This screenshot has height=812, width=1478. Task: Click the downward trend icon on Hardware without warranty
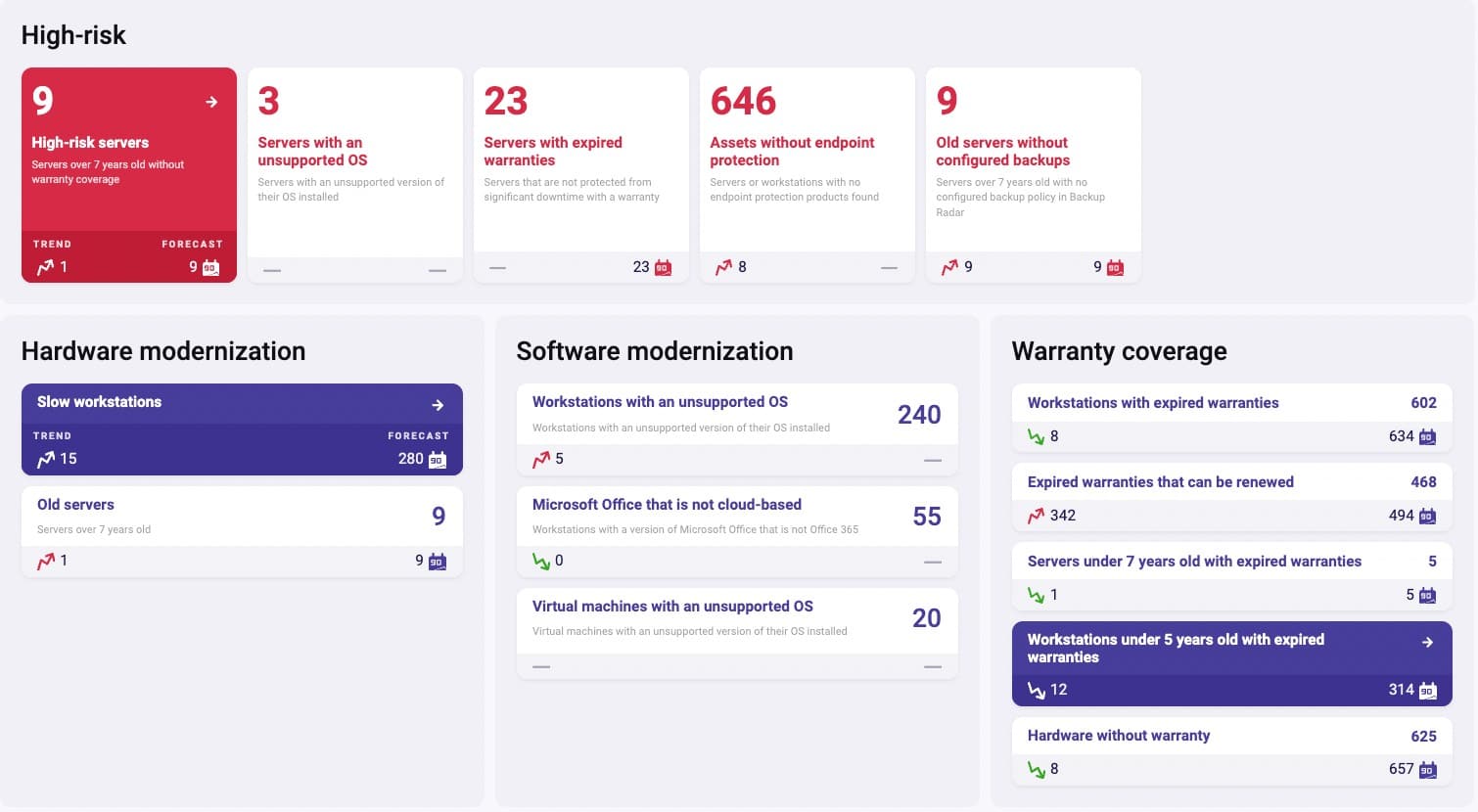coord(1036,770)
